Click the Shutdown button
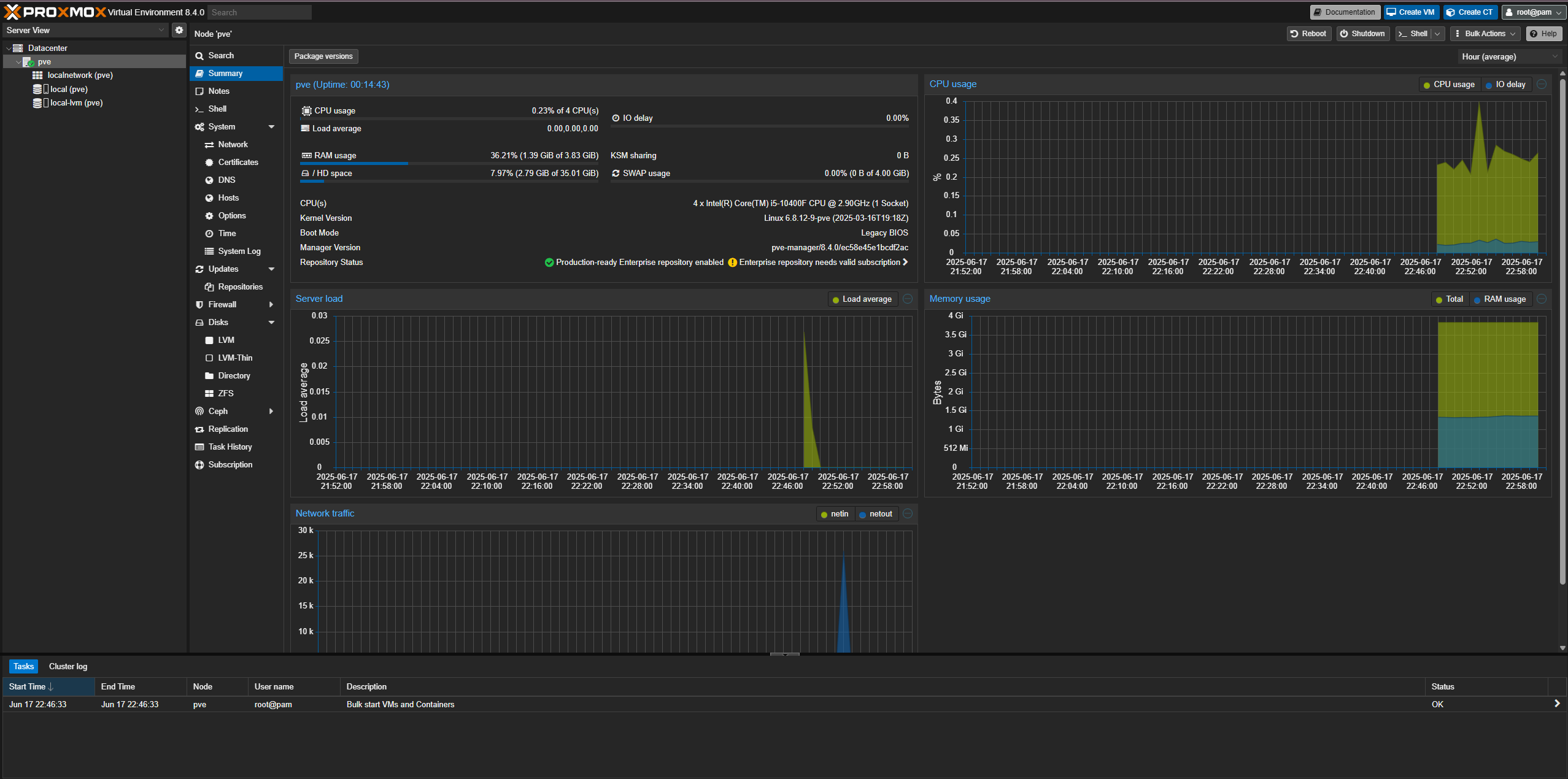Viewport: 1568px width, 779px height. tap(1362, 34)
